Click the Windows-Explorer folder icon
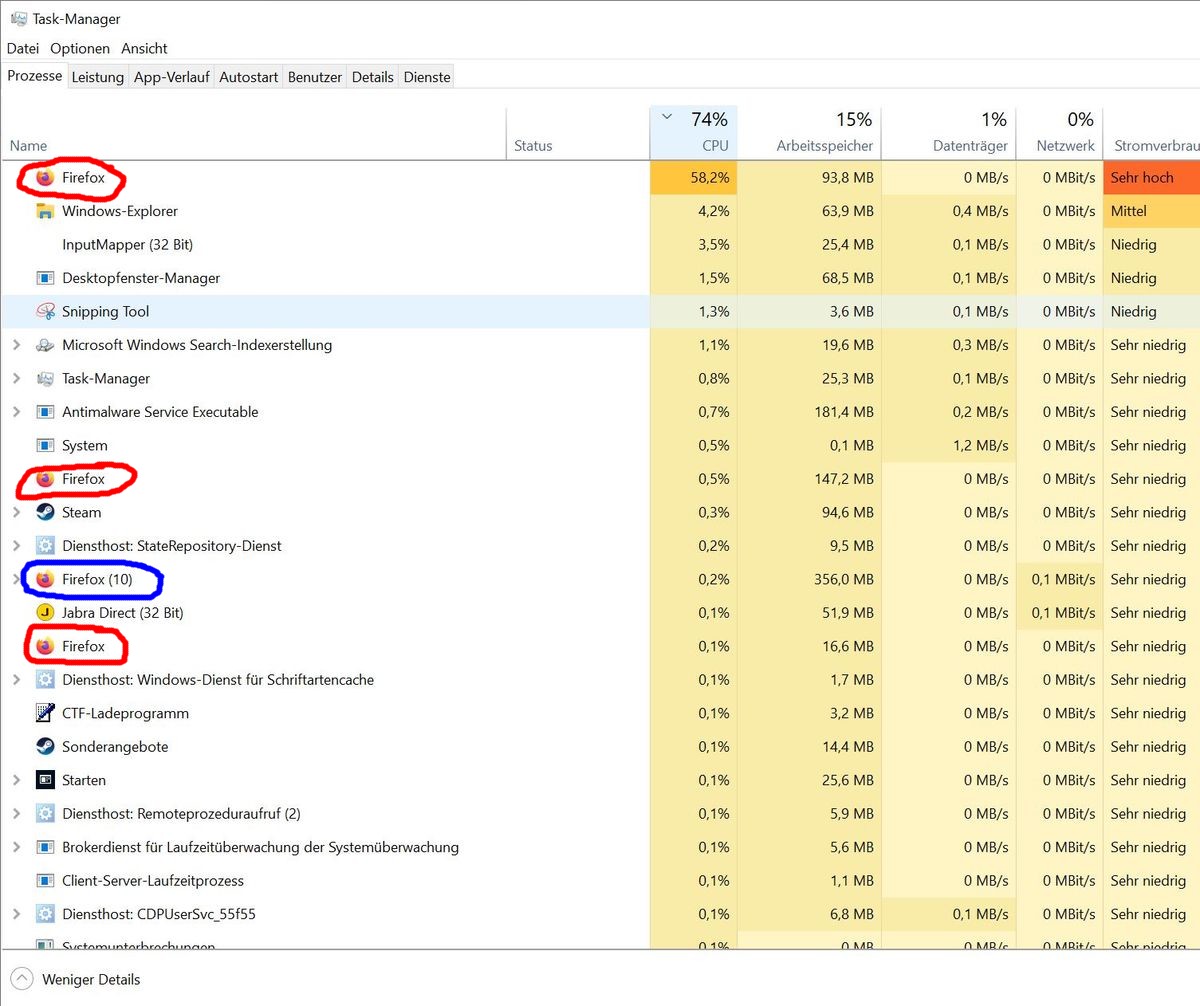The height and width of the screenshot is (1006, 1200). pyautogui.click(x=44, y=211)
